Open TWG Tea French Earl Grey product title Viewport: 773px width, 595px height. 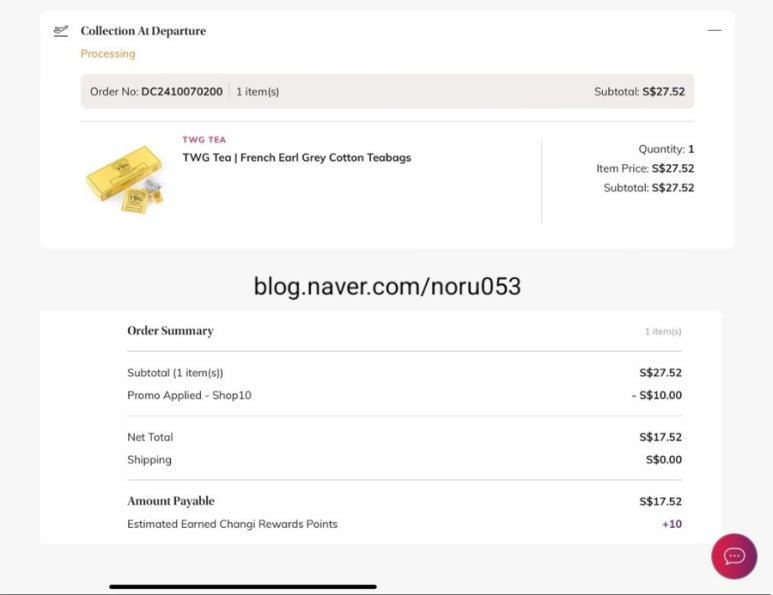tap(297, 158)
